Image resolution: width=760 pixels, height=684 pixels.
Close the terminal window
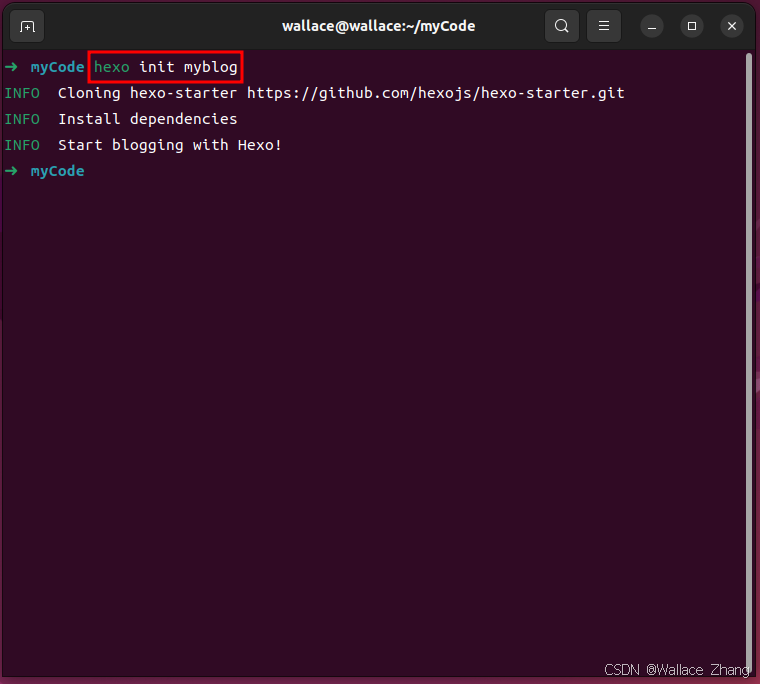tap(732, 26)
